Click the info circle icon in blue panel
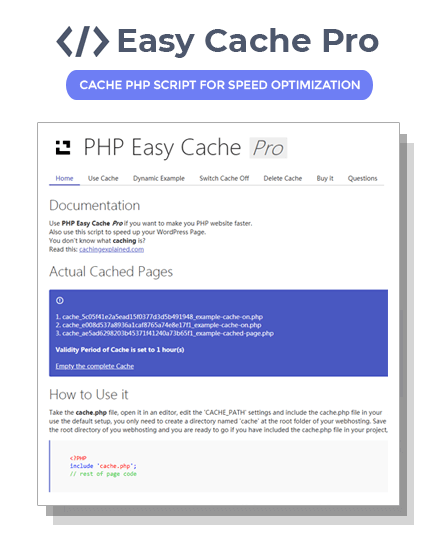This screenshot has width=448, height=560. coord(60,300)
